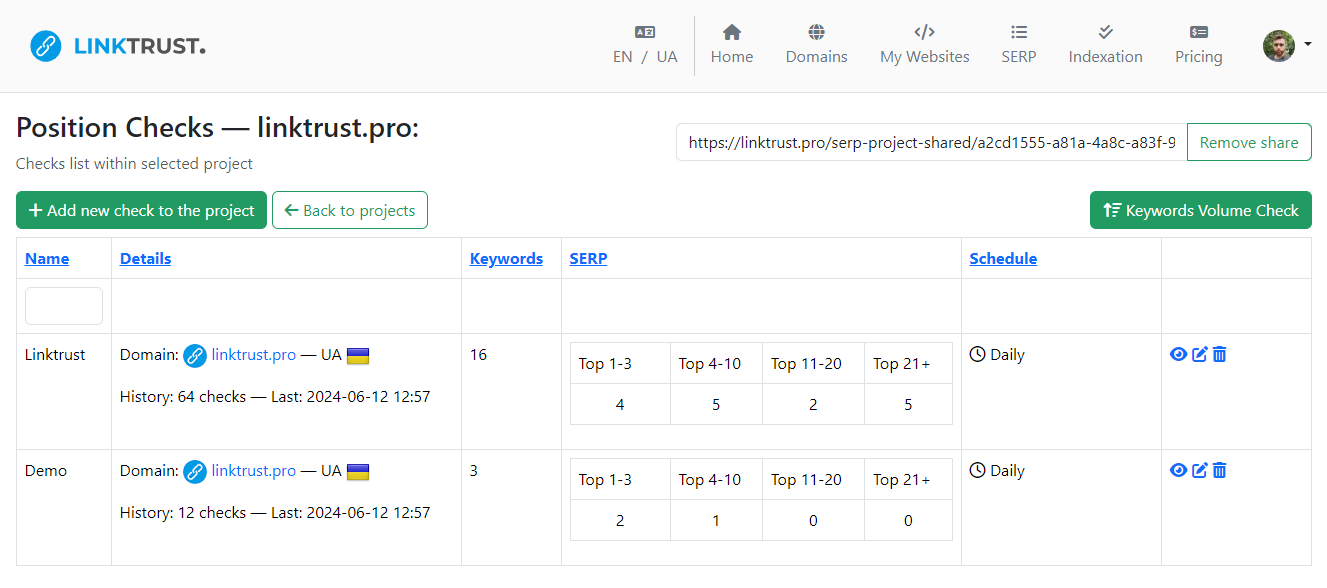Click Ukraine flag in Linktrust row
1327x588 pixels.
click(x=358, y=355)
